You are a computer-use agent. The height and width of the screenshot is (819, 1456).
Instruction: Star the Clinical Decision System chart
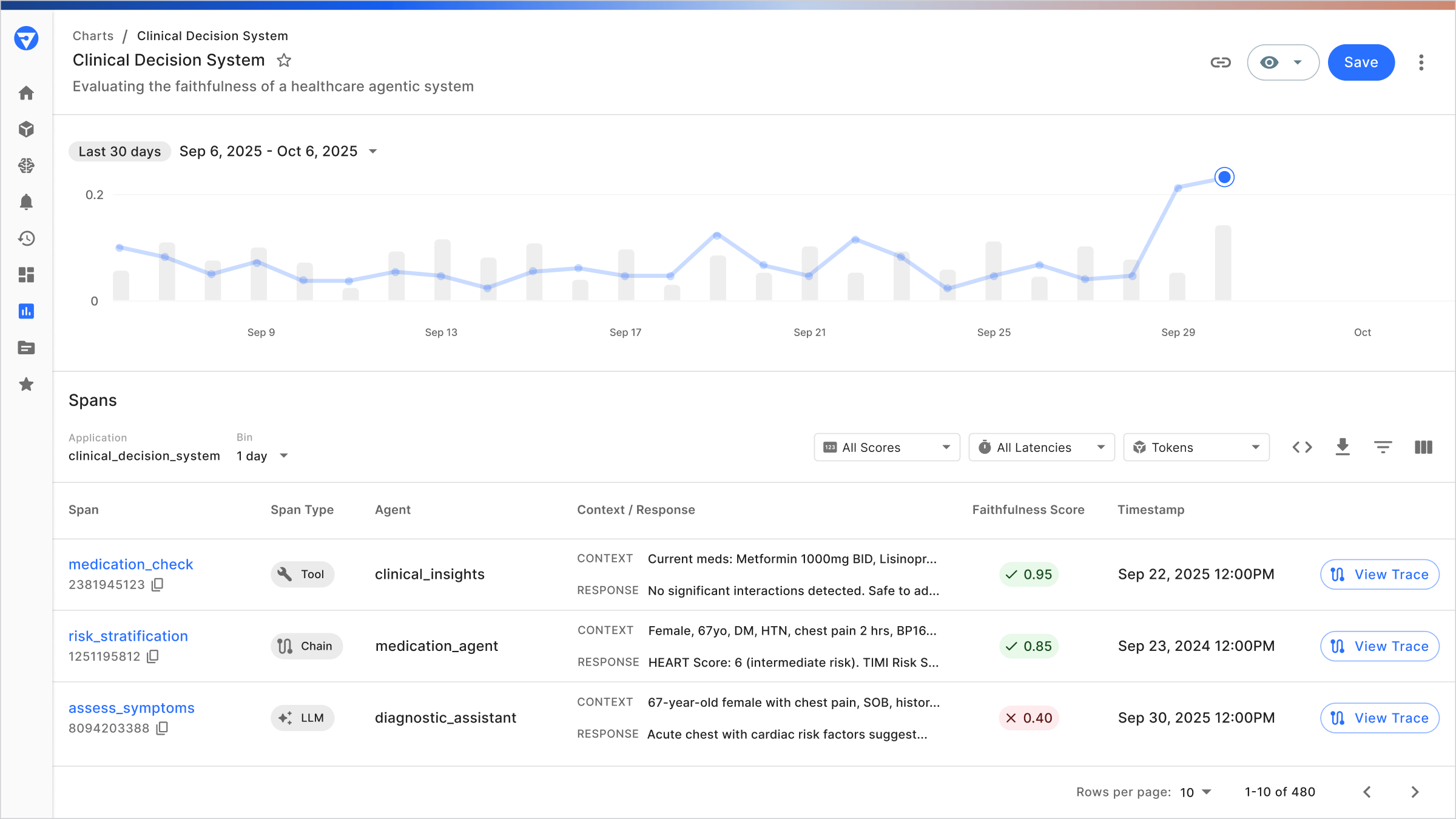[284, 61]
